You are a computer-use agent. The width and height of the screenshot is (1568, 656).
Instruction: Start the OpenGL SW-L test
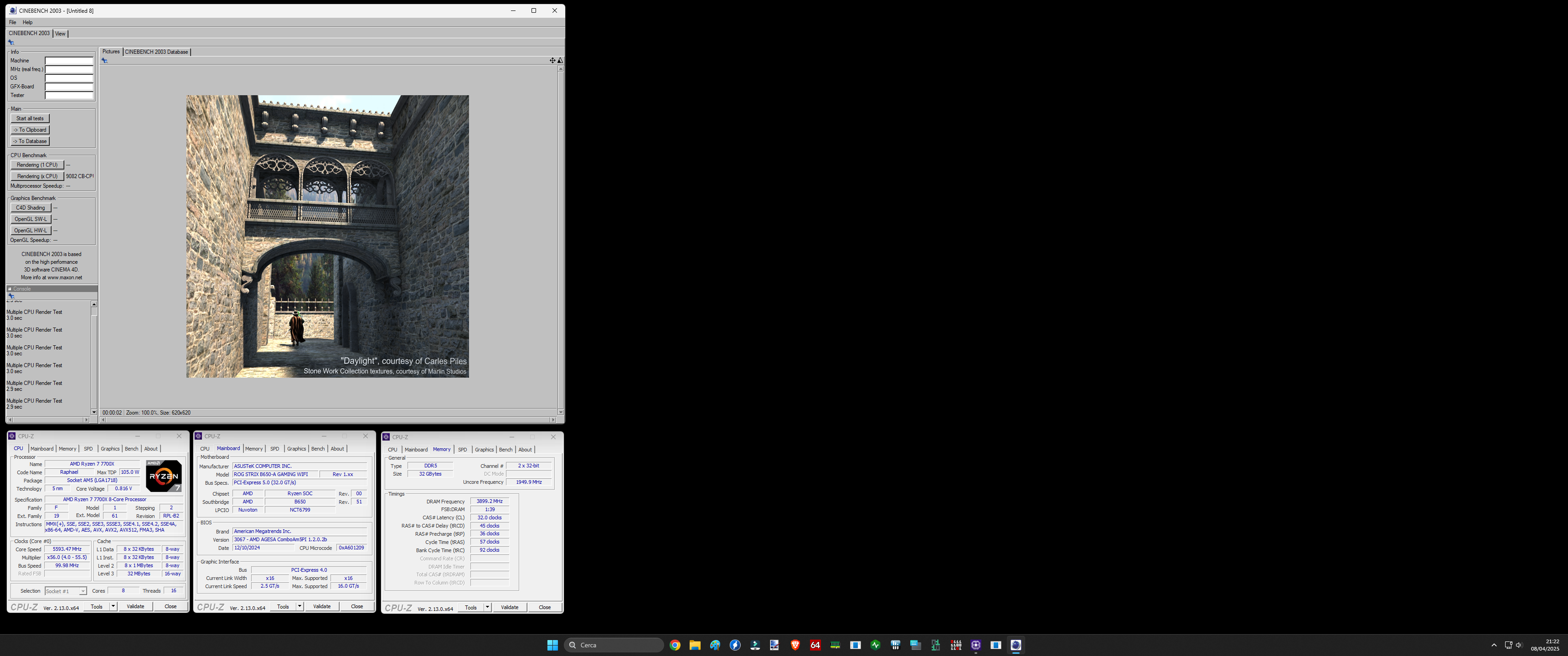click(x=31, y=219)
